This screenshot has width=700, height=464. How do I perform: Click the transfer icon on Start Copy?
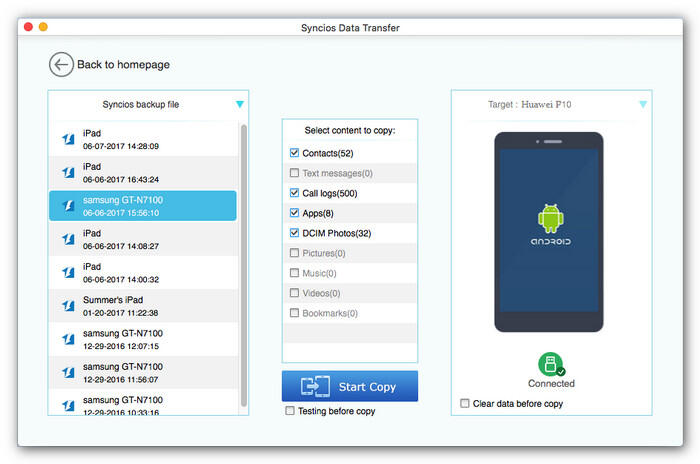point(315,386)
